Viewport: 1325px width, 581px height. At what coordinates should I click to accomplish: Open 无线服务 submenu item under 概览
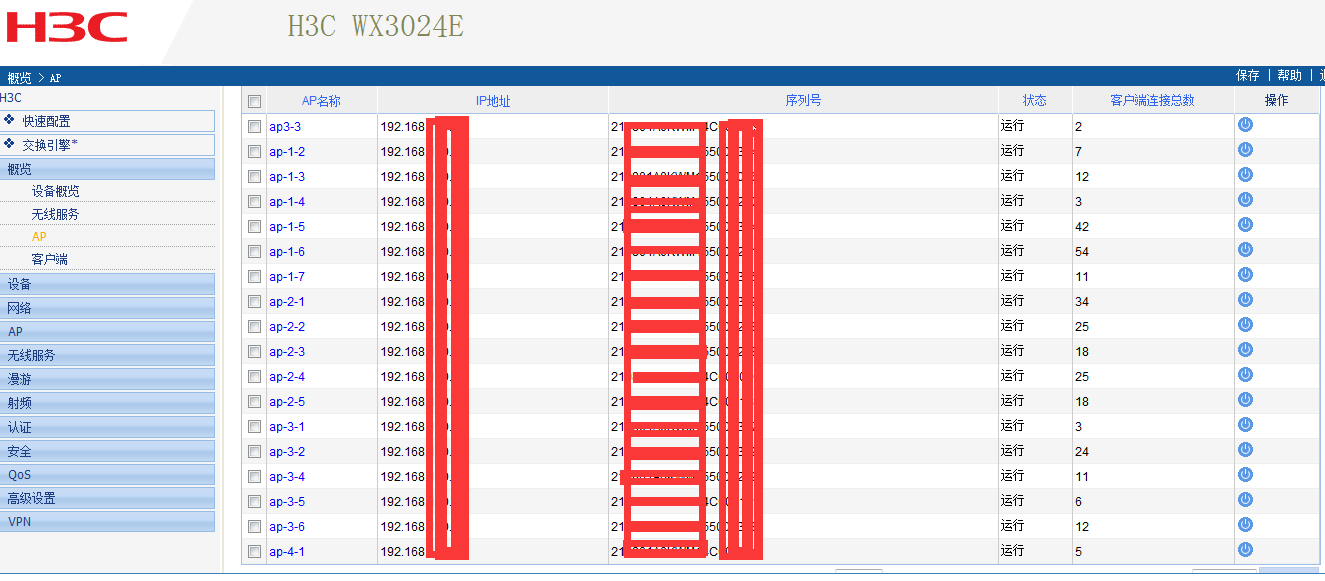coord(55,214)
